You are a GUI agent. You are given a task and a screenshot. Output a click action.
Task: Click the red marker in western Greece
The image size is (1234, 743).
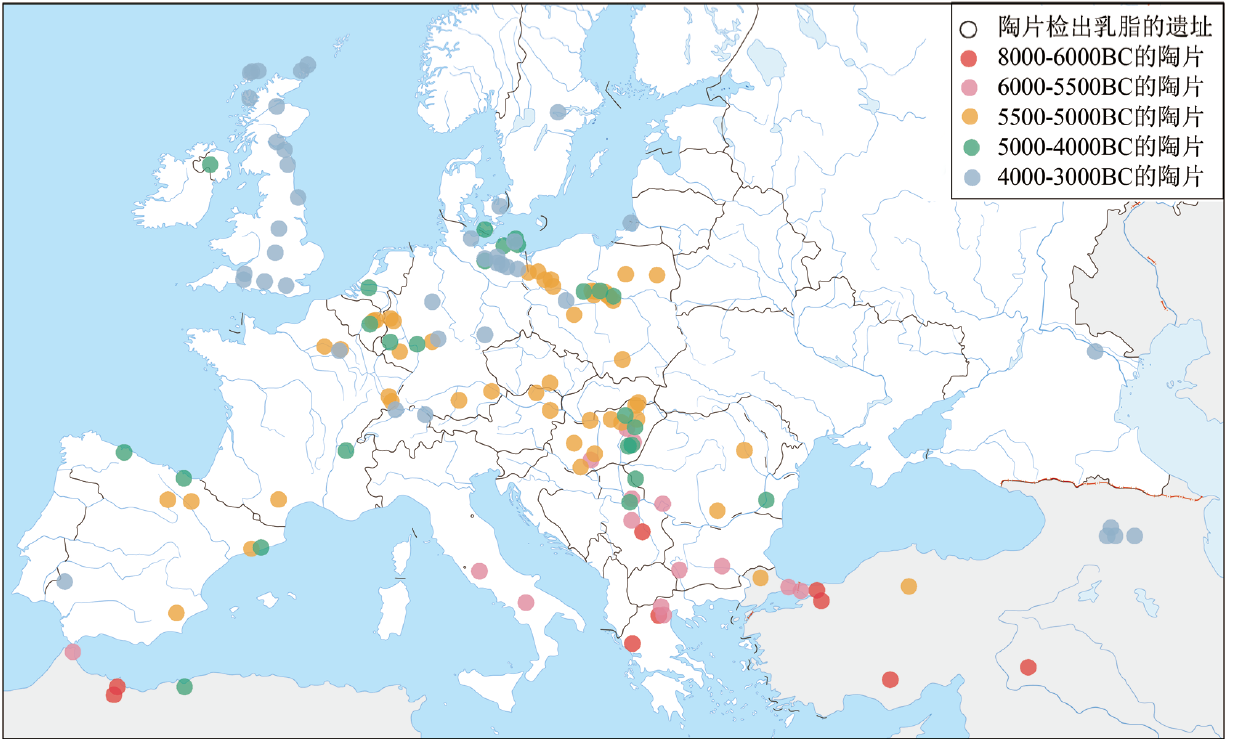tap(632, 643)
